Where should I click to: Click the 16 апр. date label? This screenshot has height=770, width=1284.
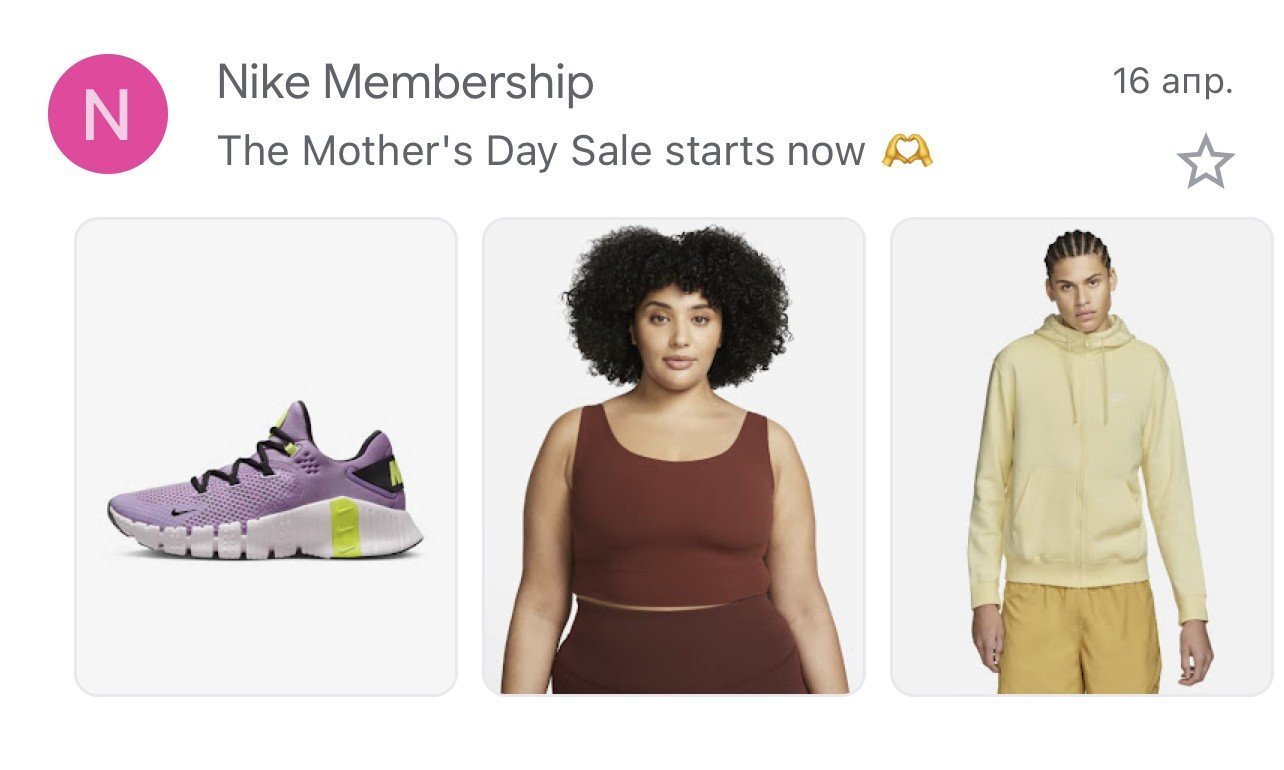(x=1172, y=82)
